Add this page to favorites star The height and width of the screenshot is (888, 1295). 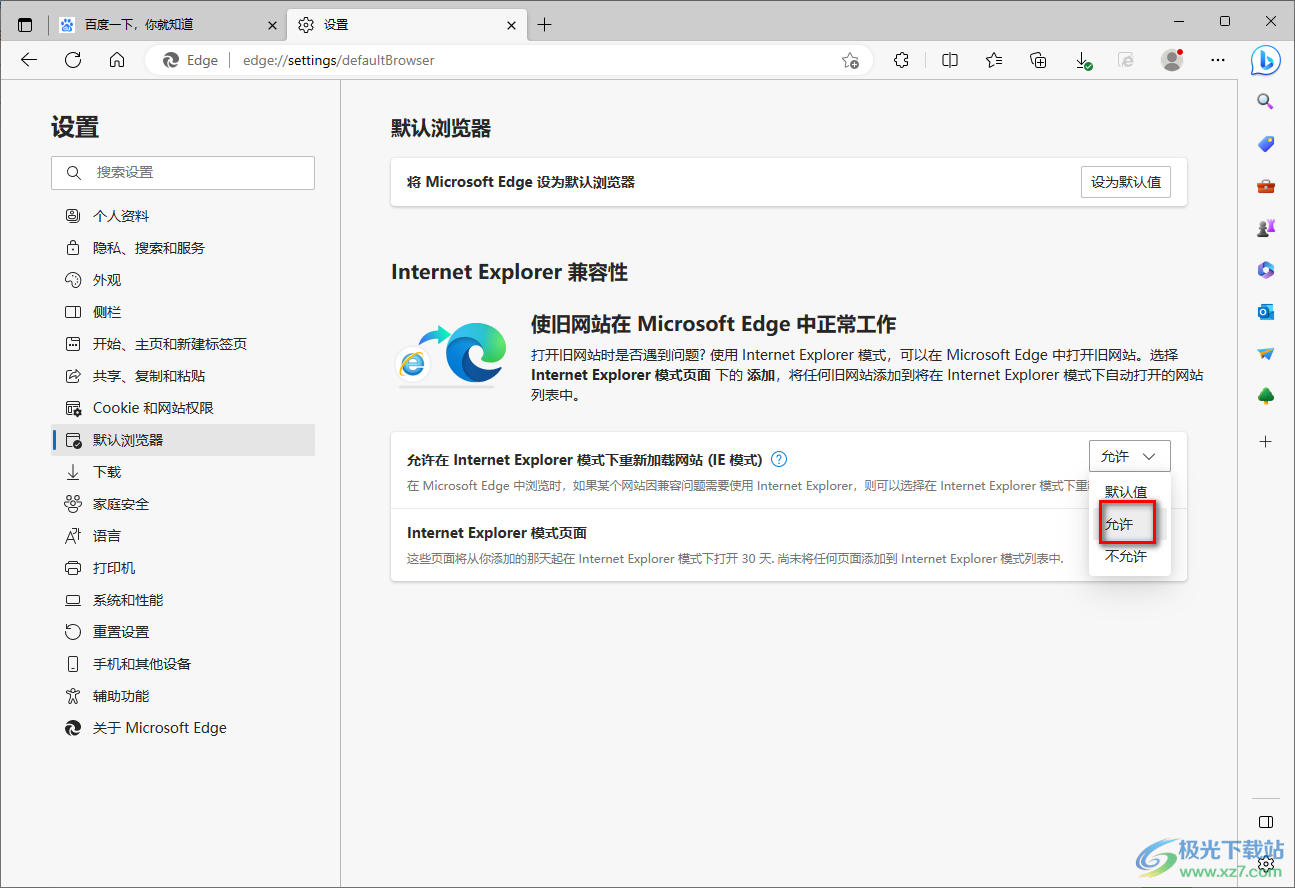[x=850, y=60]
